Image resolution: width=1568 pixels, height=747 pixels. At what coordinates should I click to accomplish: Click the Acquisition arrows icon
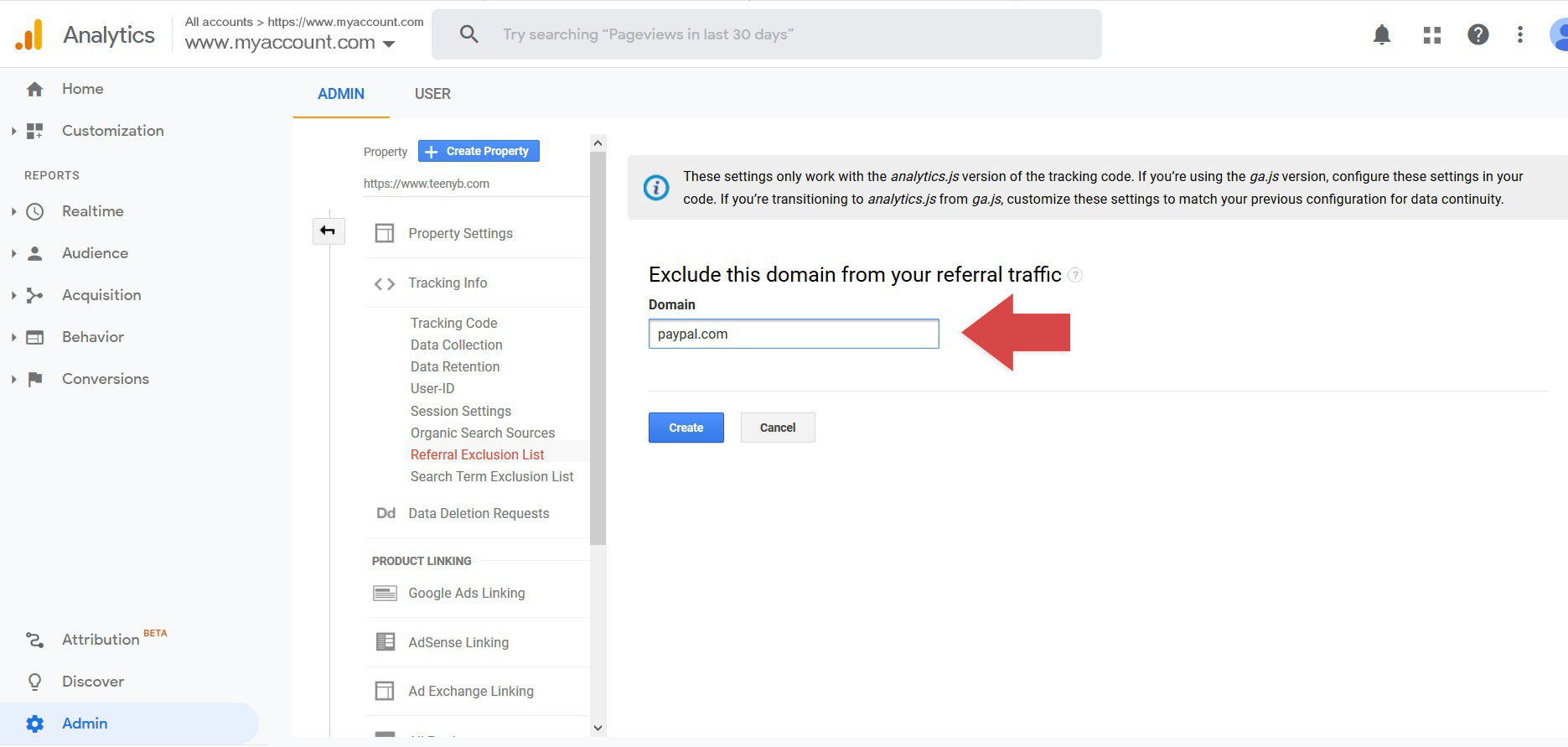point(34,295)
